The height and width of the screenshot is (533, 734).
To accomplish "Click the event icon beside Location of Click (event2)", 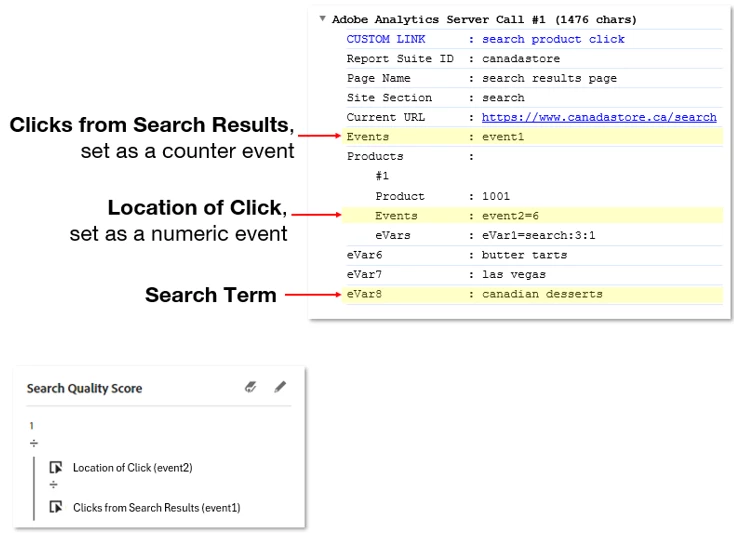I will (56, 467).
